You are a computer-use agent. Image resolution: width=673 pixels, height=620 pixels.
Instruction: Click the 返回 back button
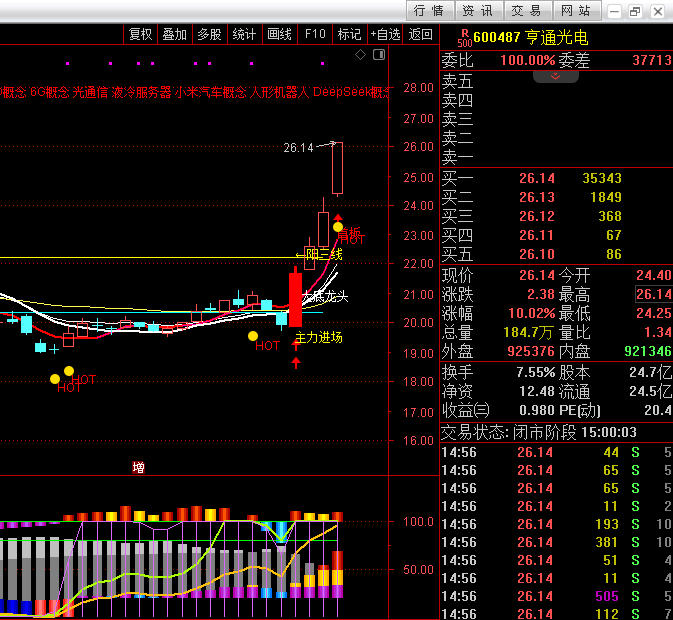[420, 34]
